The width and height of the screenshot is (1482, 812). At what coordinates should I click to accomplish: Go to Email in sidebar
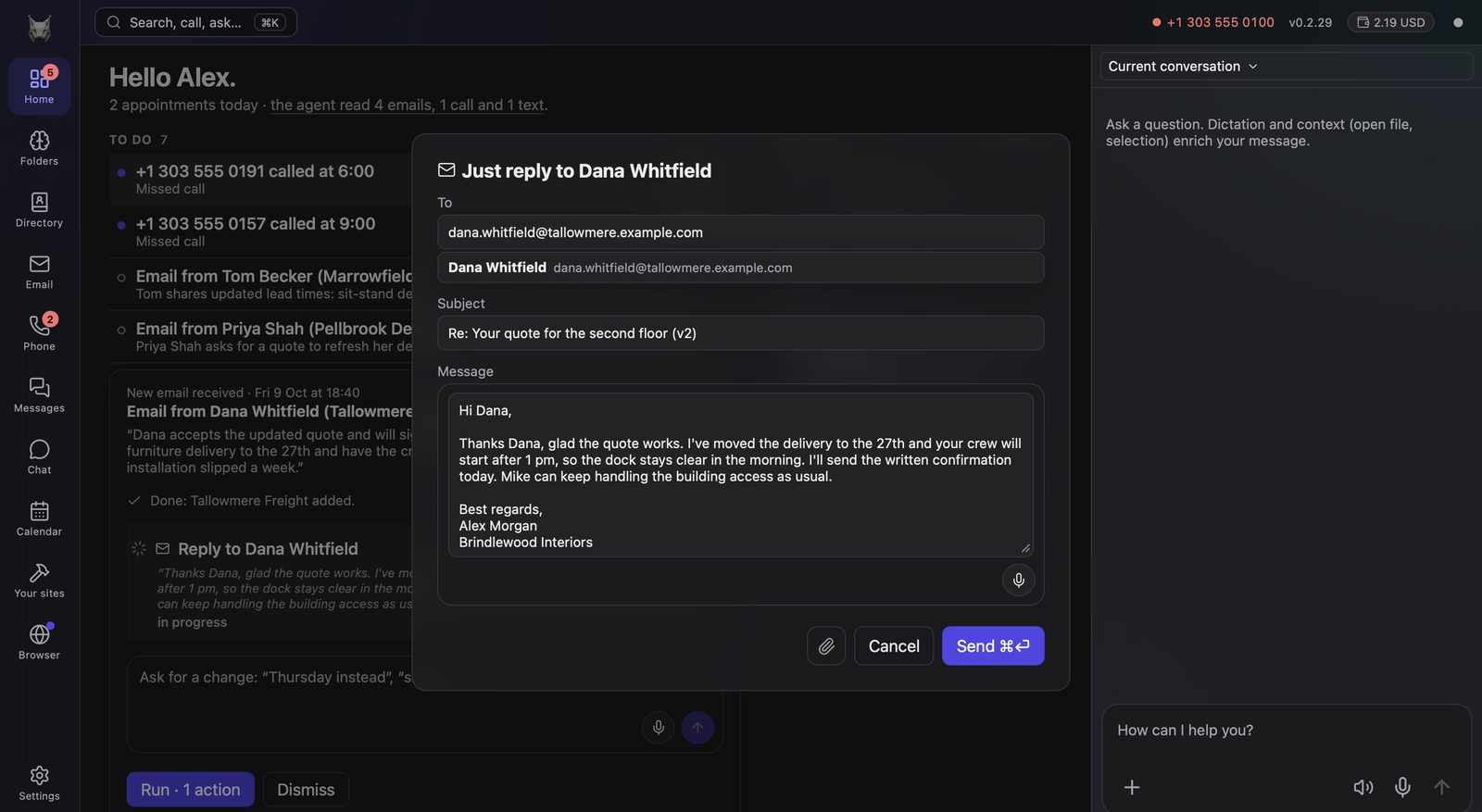click(x=39, y=272)
